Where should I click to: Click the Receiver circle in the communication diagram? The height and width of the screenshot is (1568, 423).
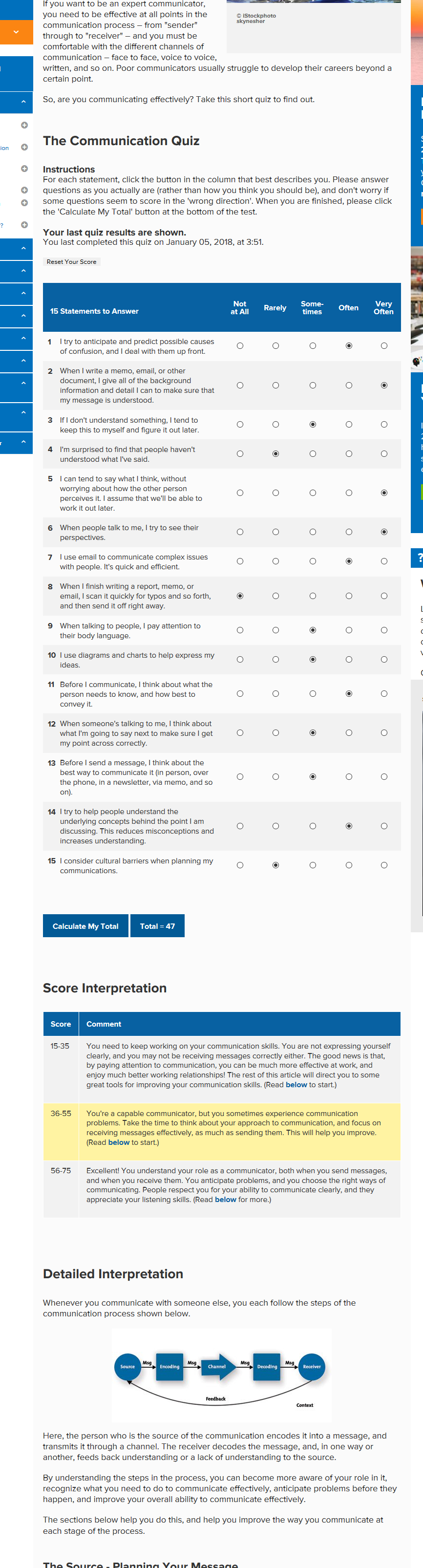[x=312, y=1367]
